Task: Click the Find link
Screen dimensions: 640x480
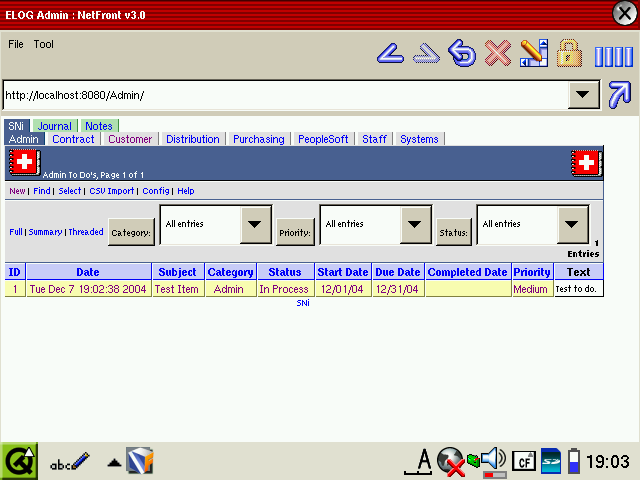Action: coord(42,191)
